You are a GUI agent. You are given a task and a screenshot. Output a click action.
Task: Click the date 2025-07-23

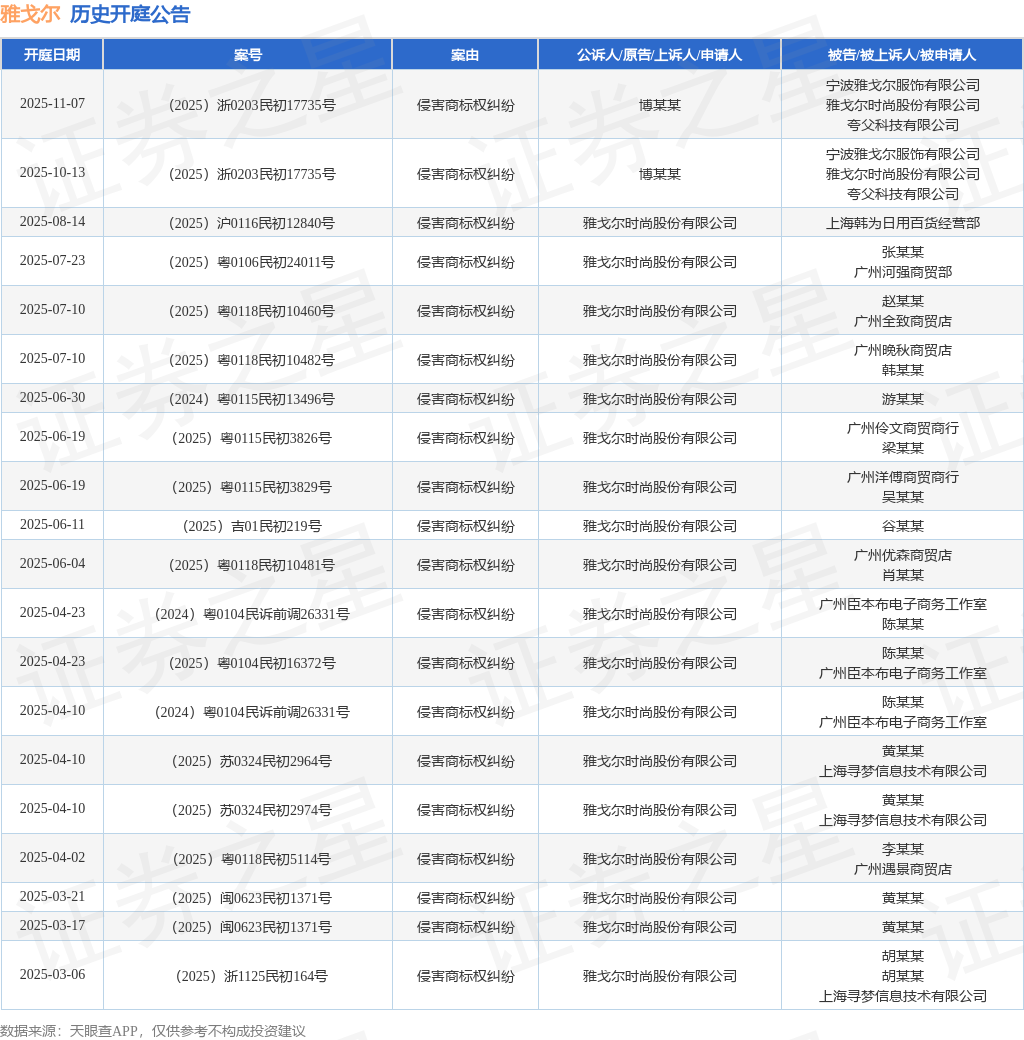coord(52,261)
